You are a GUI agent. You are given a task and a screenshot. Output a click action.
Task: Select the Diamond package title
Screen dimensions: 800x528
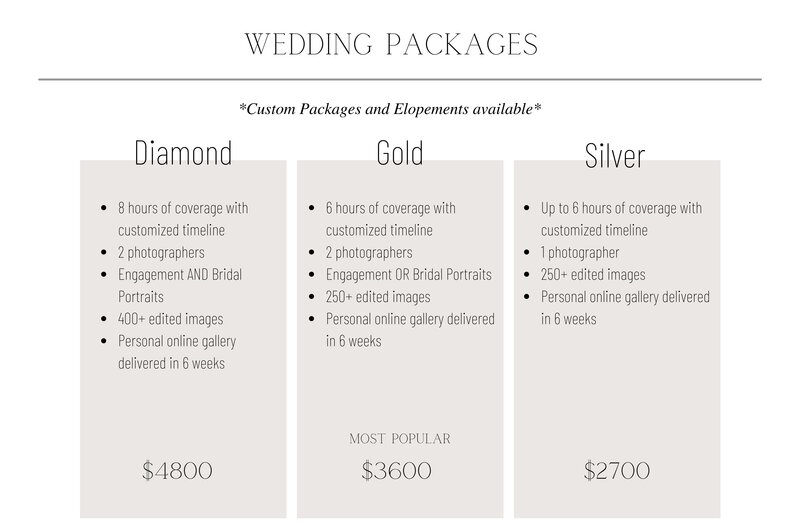[x=183, y=153]
